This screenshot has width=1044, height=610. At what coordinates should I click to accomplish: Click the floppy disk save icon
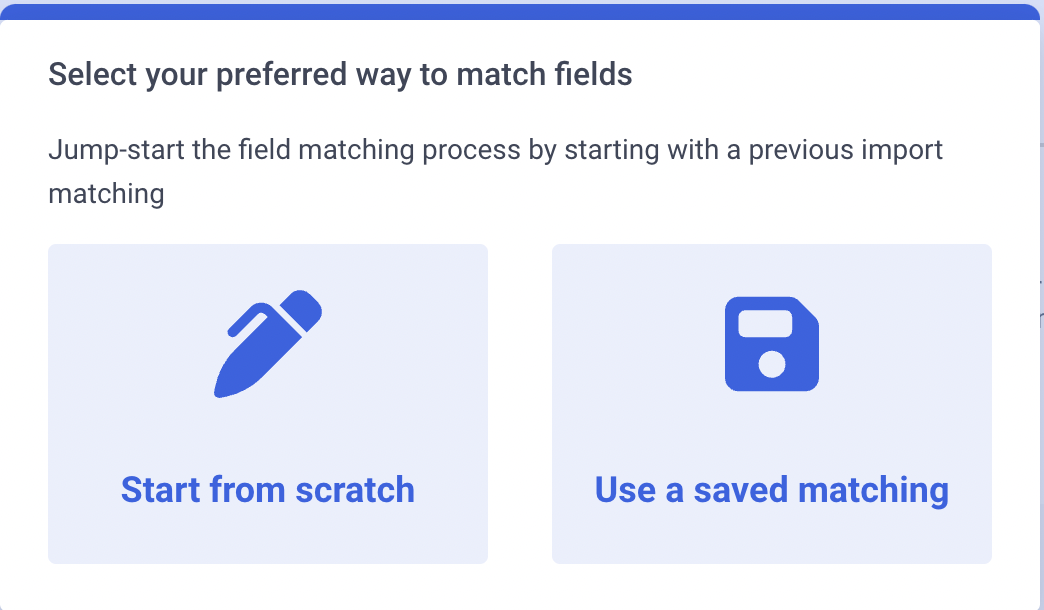click(x=772, y=344)
